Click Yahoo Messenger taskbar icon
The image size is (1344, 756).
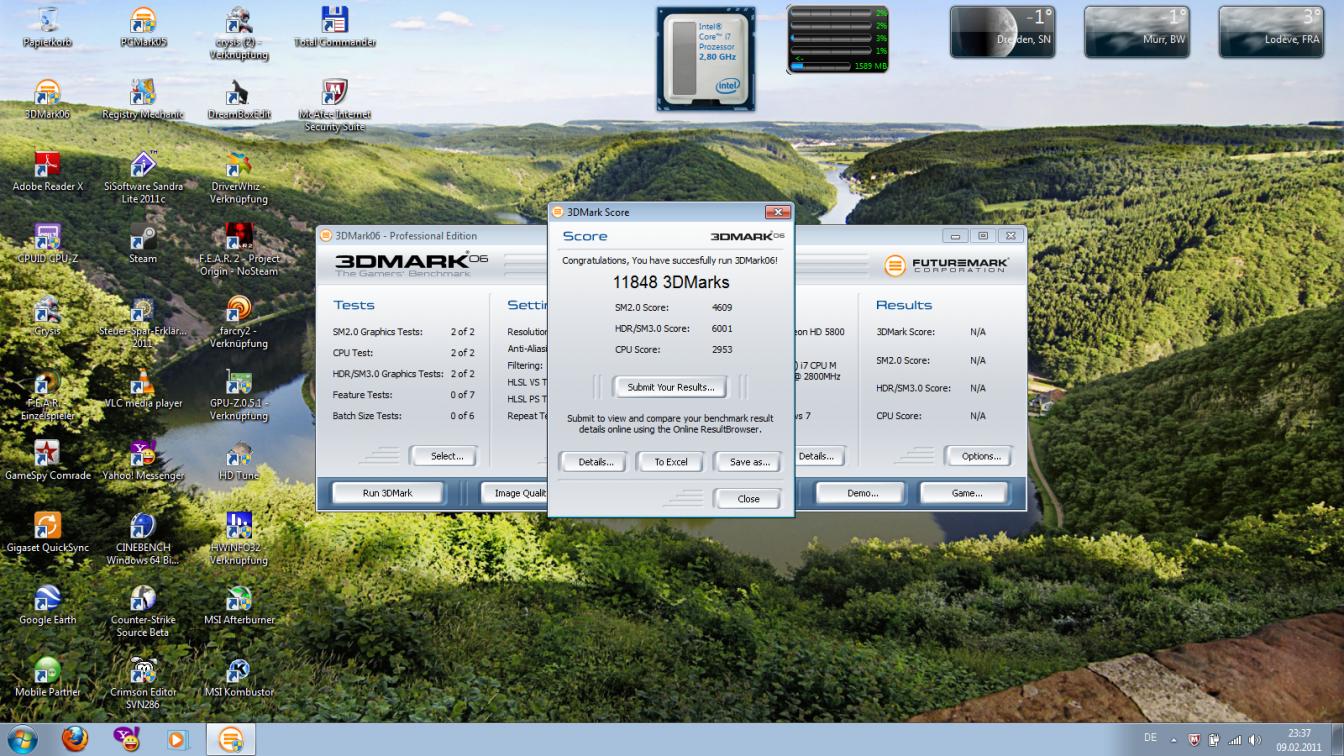point(126,739)
